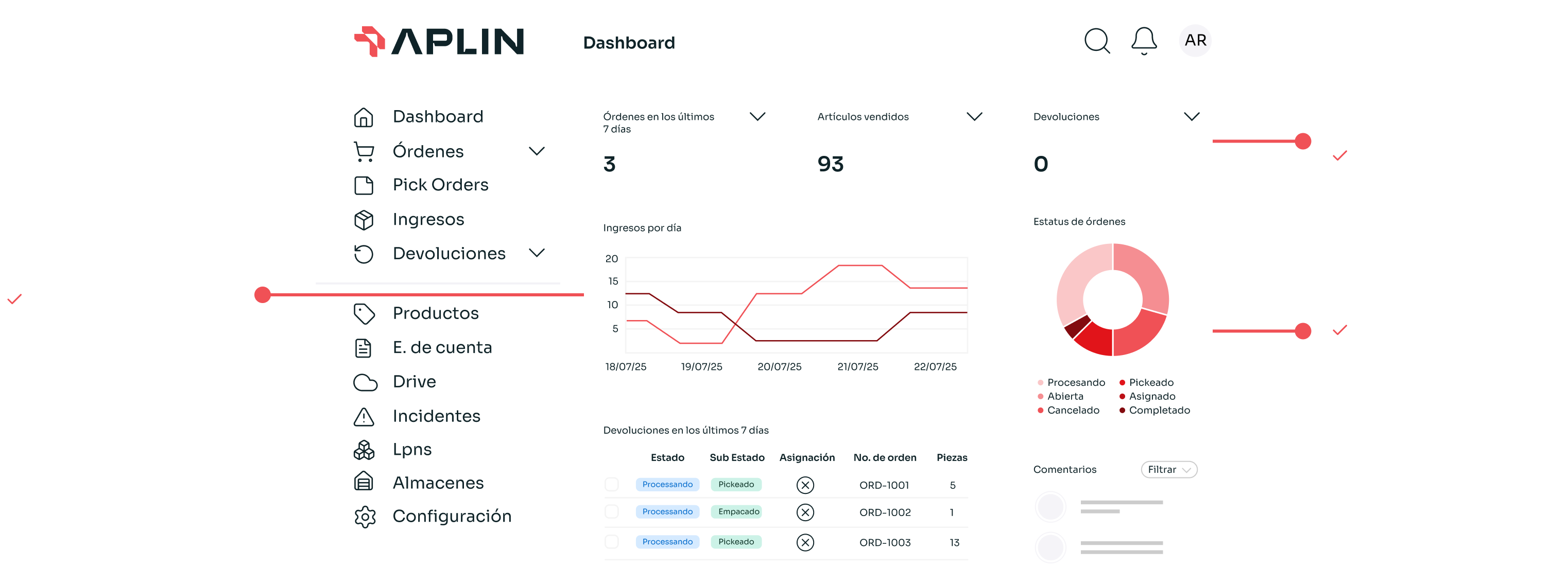This screenshot has width=1568, height=585.
Task: Click the Pickeado badge for ORD-1001
Action: (x=736, y=484)
